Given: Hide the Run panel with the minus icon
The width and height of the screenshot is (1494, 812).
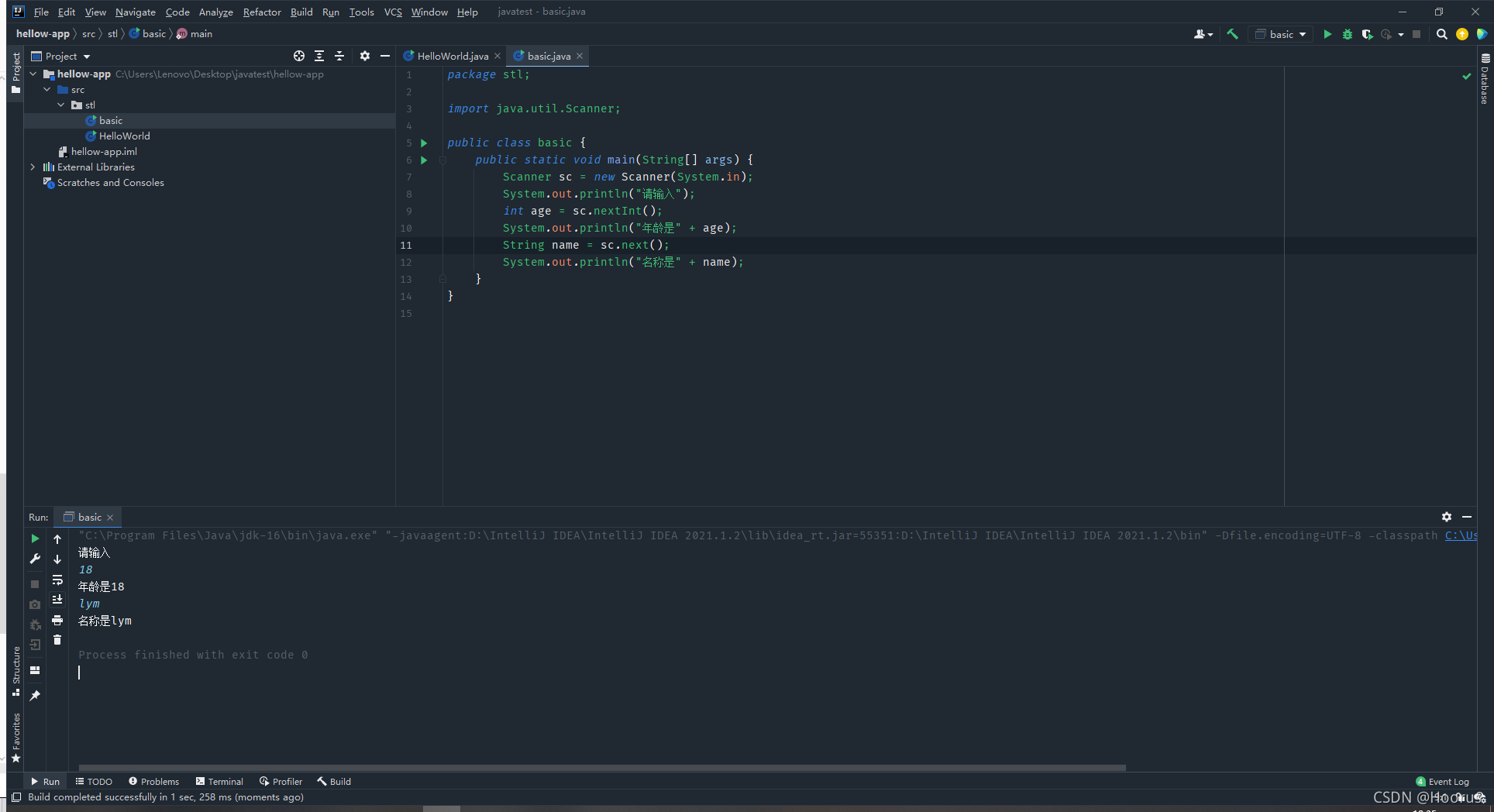Looking at the screenshot, I should pyautogui.click(x=1467, y=517).
